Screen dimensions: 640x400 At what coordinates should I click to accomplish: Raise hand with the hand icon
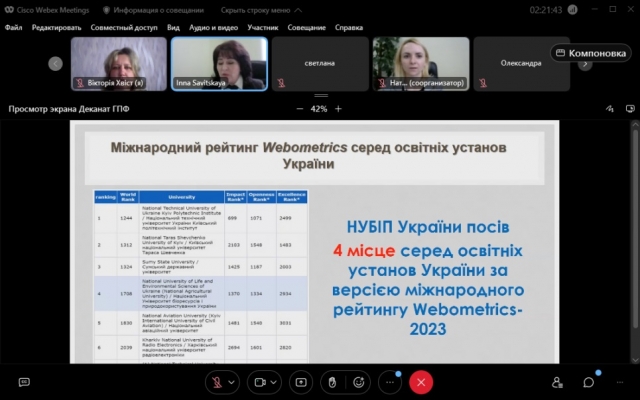coord(332,382)
